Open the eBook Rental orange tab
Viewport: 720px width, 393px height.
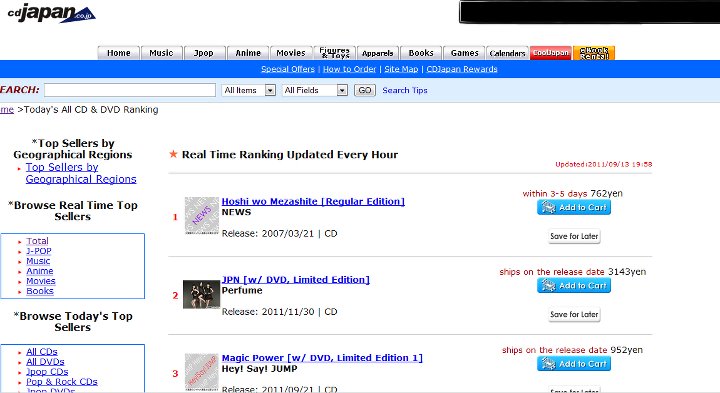[x=594, y=53]
